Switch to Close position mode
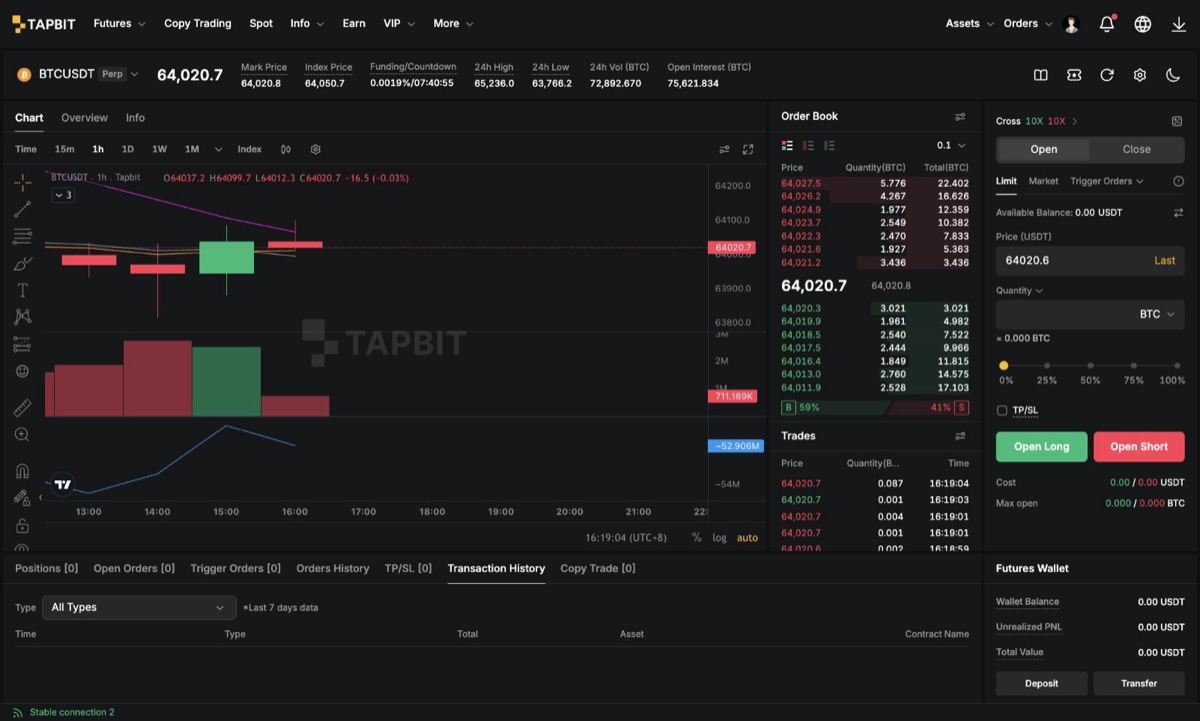Image resolution: width=1200 pixels, height=721 pixels. pos(1136,149)
